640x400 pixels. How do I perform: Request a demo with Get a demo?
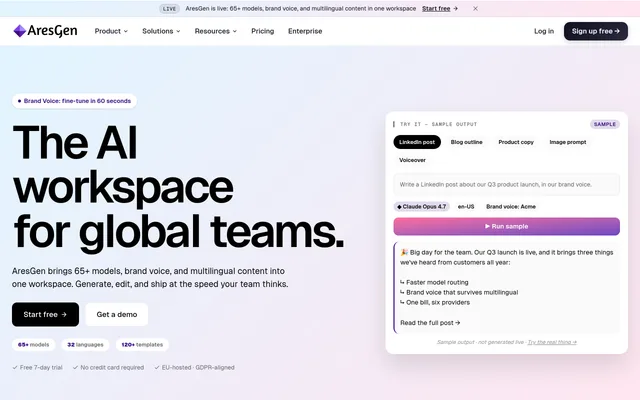pyautogui.click(x=117, y=314)
